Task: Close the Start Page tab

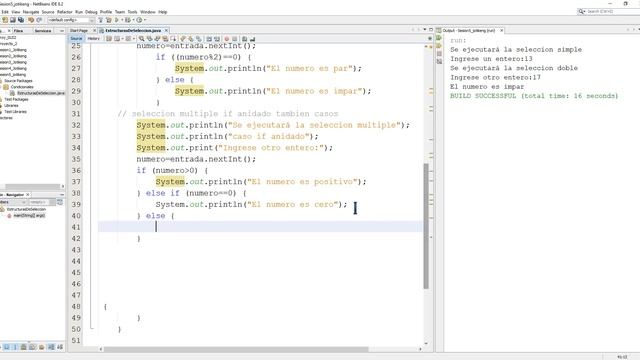Action: [95, 31]
